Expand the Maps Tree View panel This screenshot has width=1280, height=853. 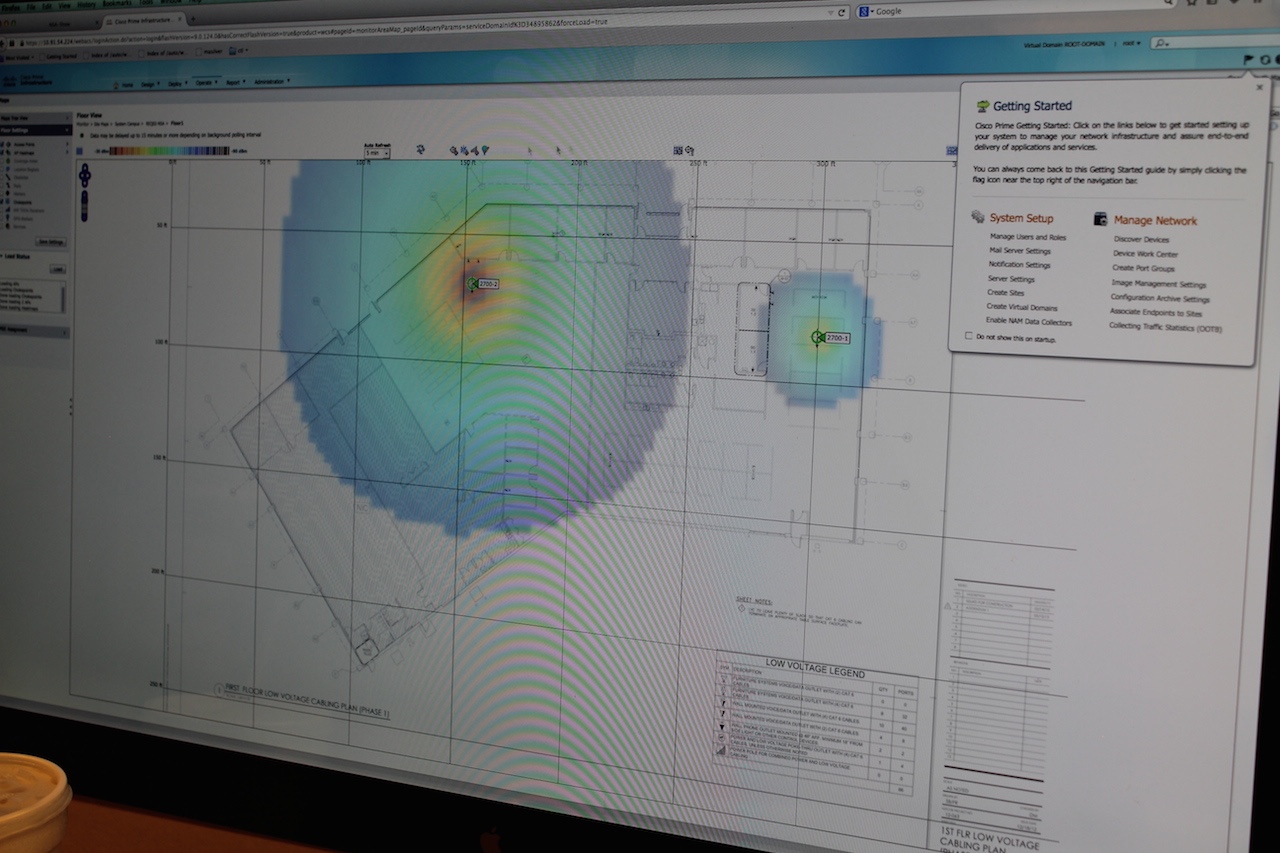click(x=35, y=118)
